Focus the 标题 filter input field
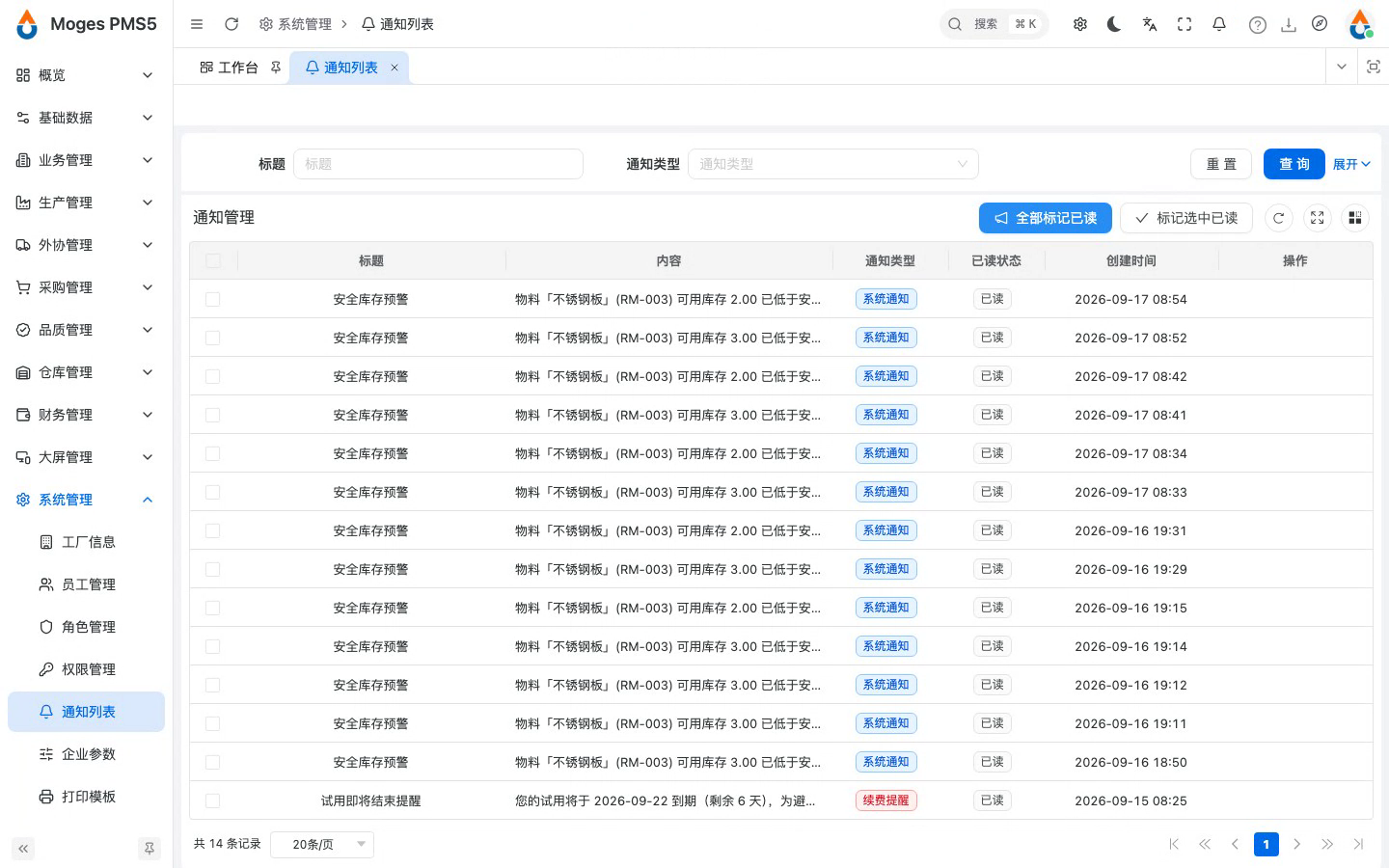Image resolution: width=1389 pixels, height=868 pixels. [438, 164]
